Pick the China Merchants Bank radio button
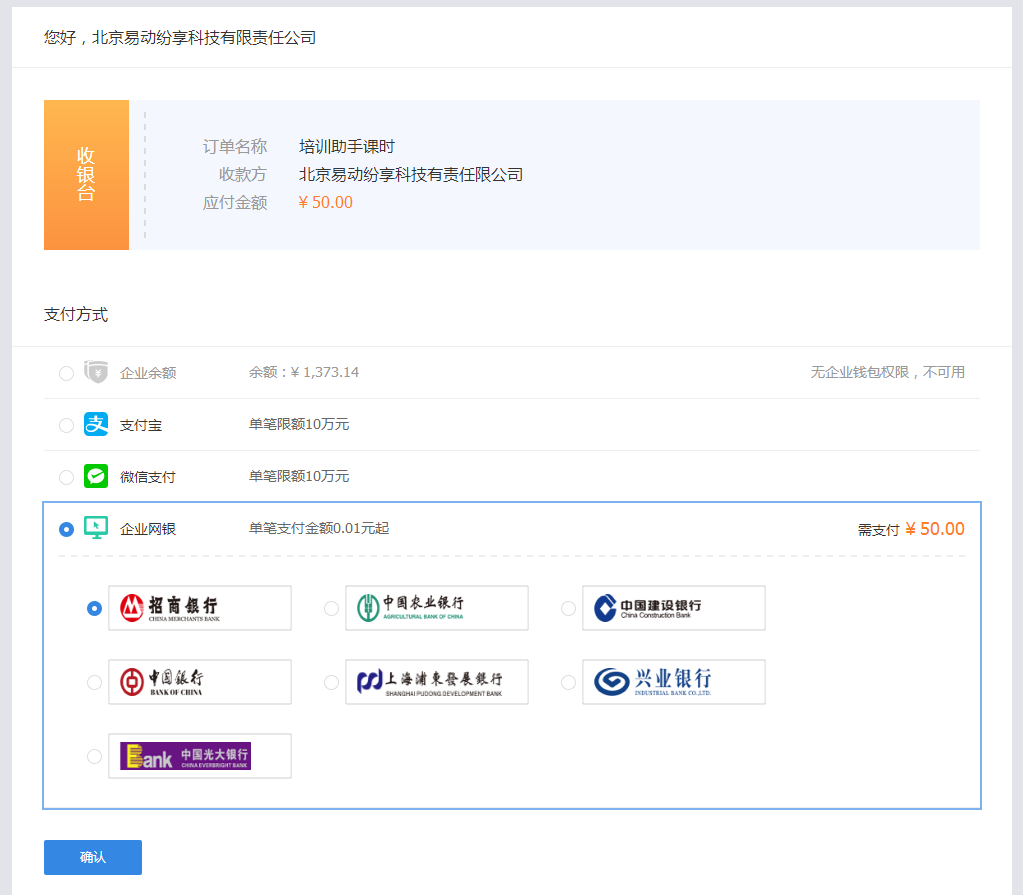 pos(95,609)
